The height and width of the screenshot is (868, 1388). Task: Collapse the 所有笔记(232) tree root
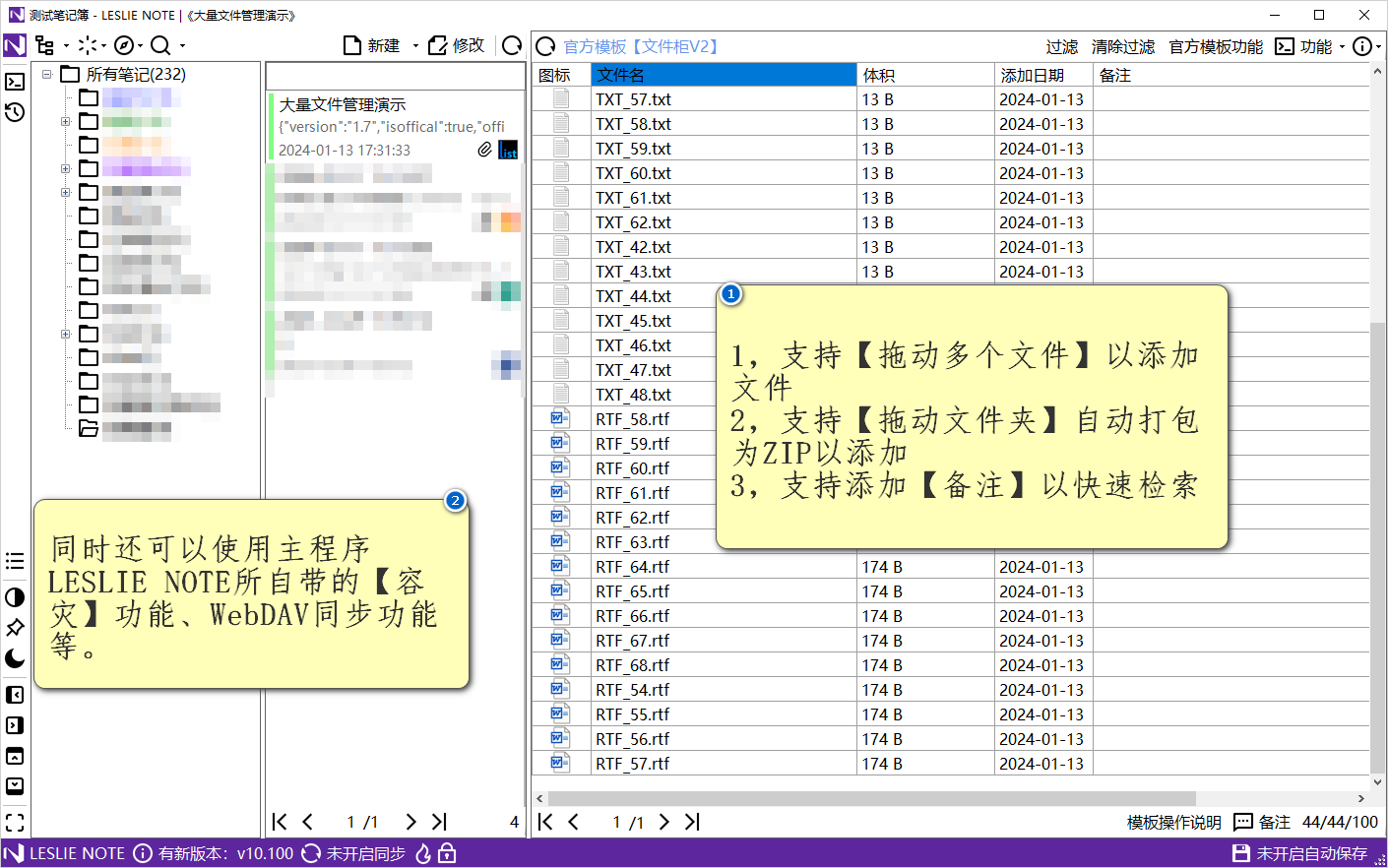coord(46,75)
